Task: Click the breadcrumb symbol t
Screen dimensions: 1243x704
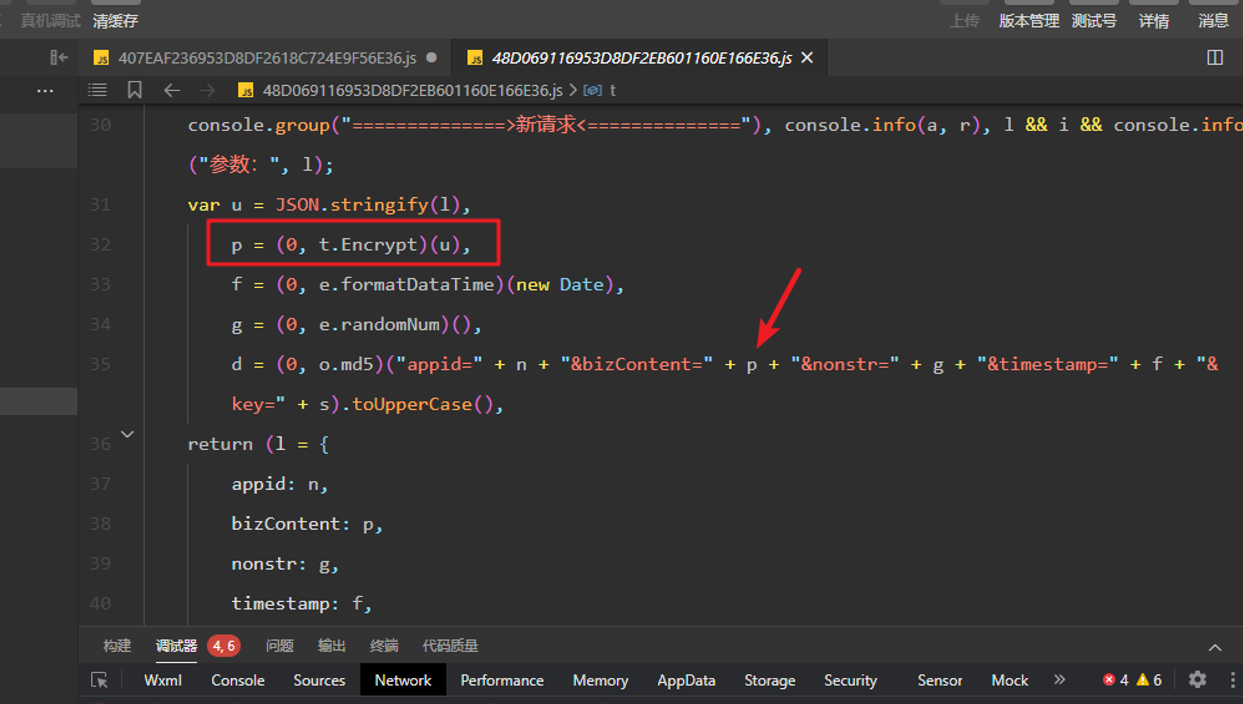Action: [x=612, y=90]
